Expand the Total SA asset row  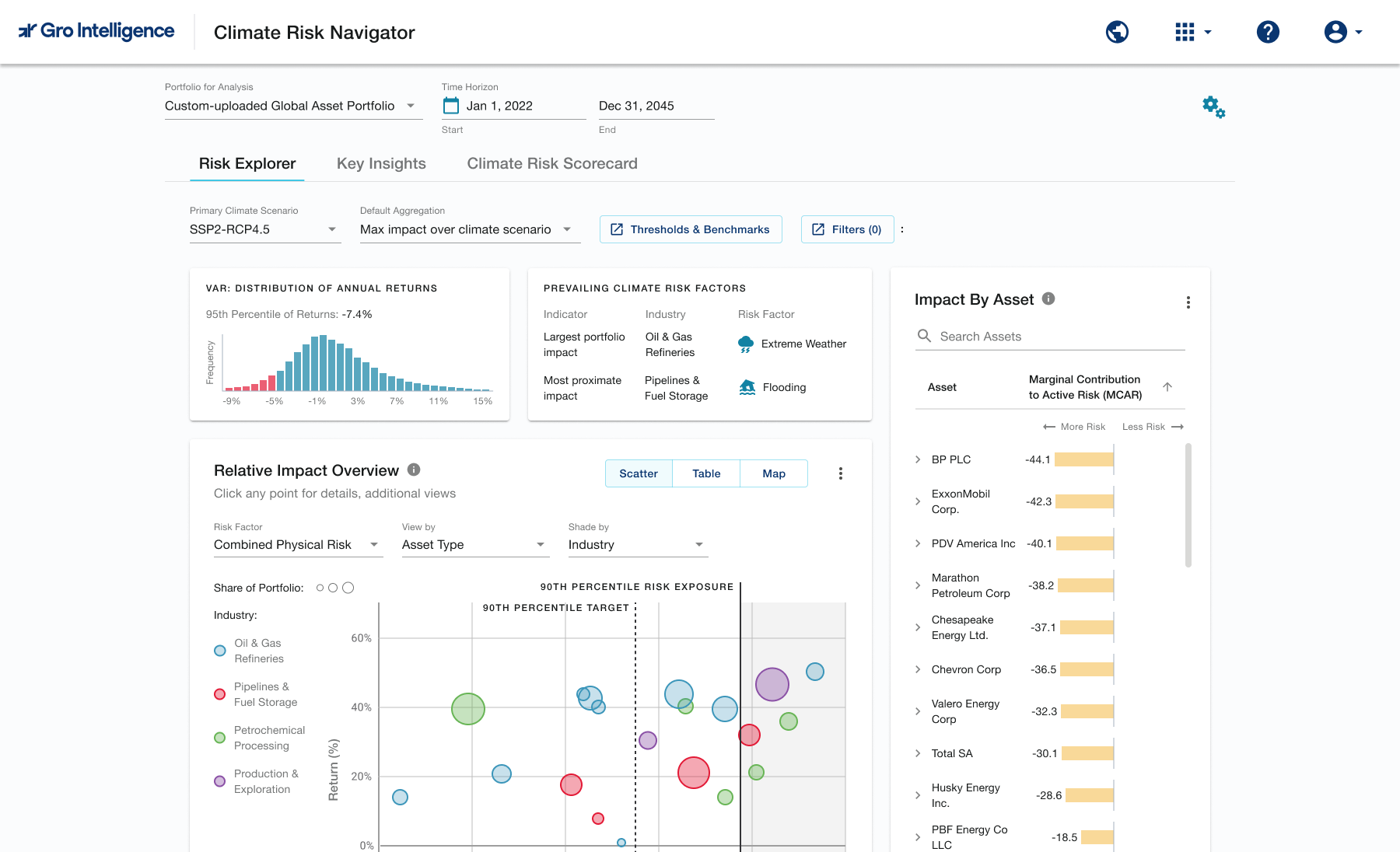[918, 753]
